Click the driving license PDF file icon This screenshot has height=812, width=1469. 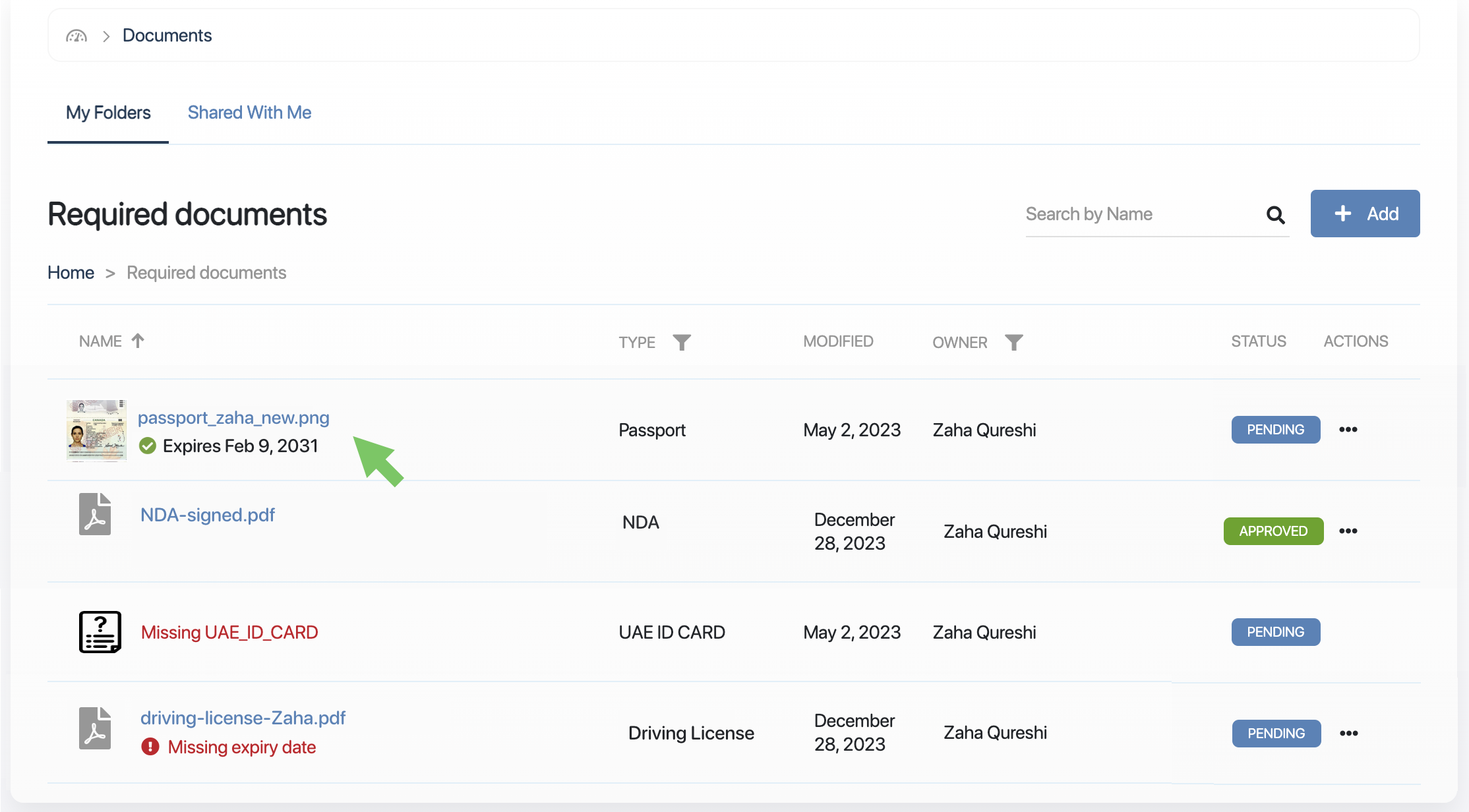pyautogui.click(x=95, y=728)
